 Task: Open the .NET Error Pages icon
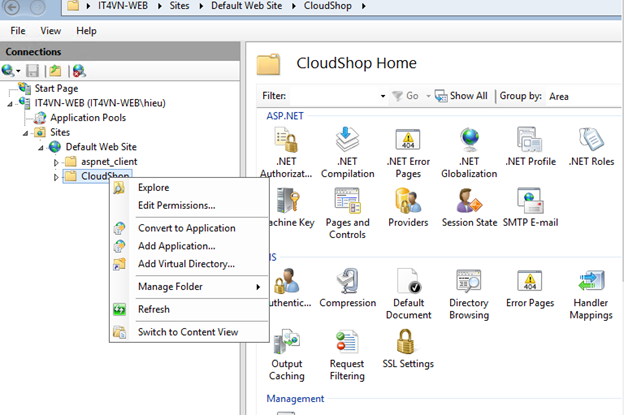pos(407,140)
